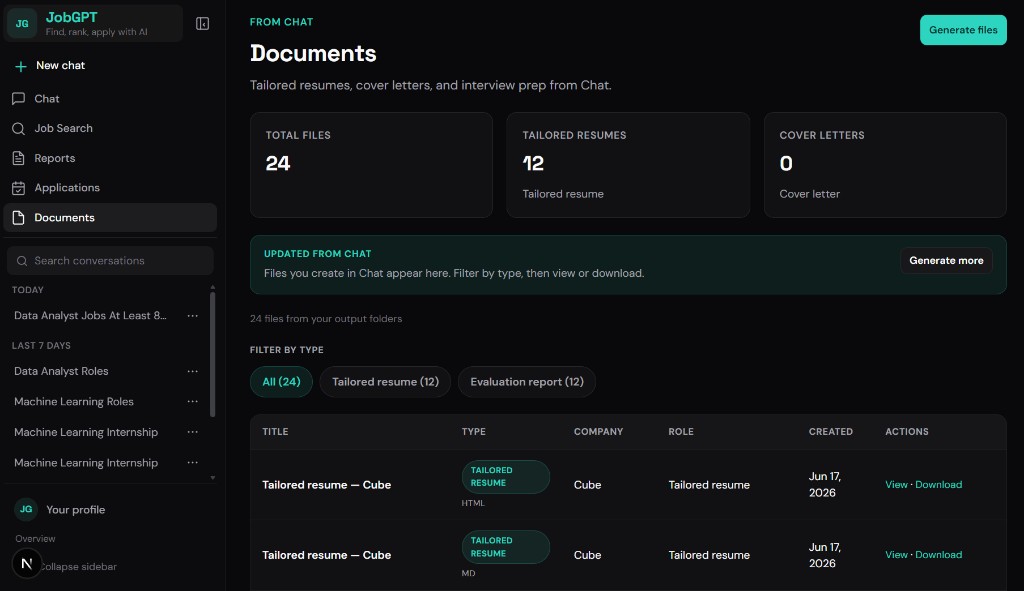Click the Tailored Resume badge in MD row
The height and width of the screenshot is (591, 1024).
505,547
